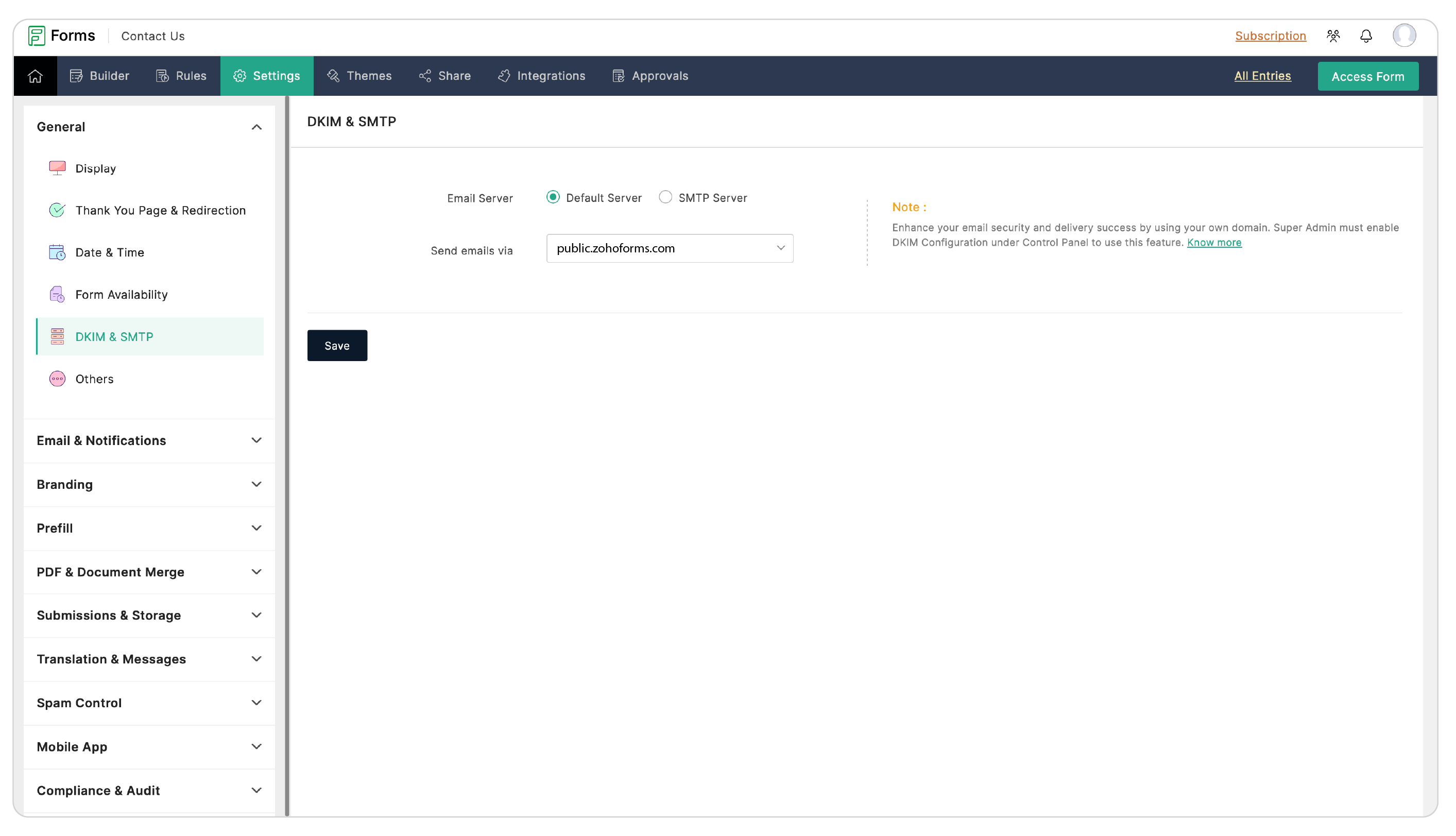
Task: Click the Save button
Action: [337, 345]
